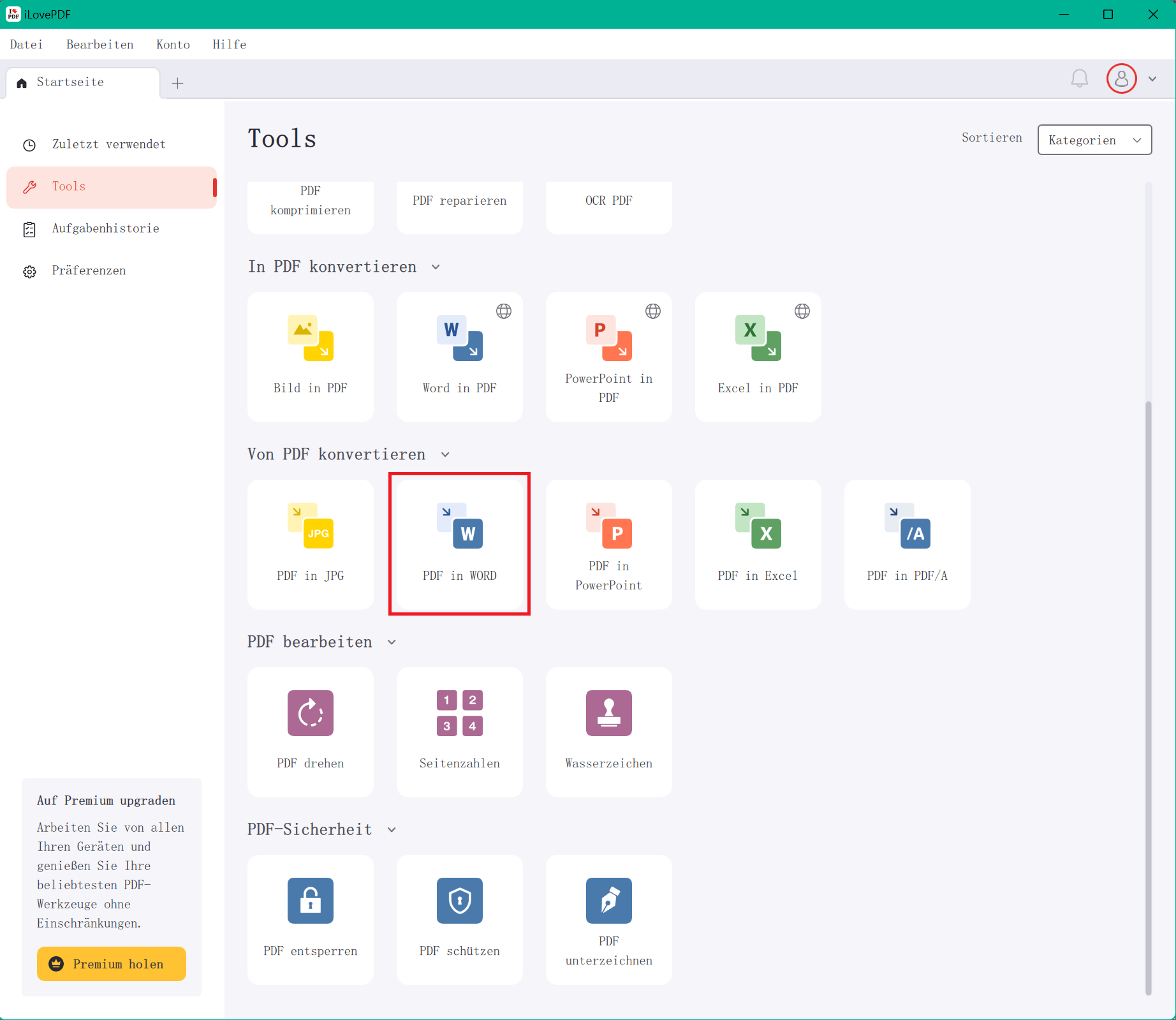Open PowerPoint in PDF converter

[609, 357]
